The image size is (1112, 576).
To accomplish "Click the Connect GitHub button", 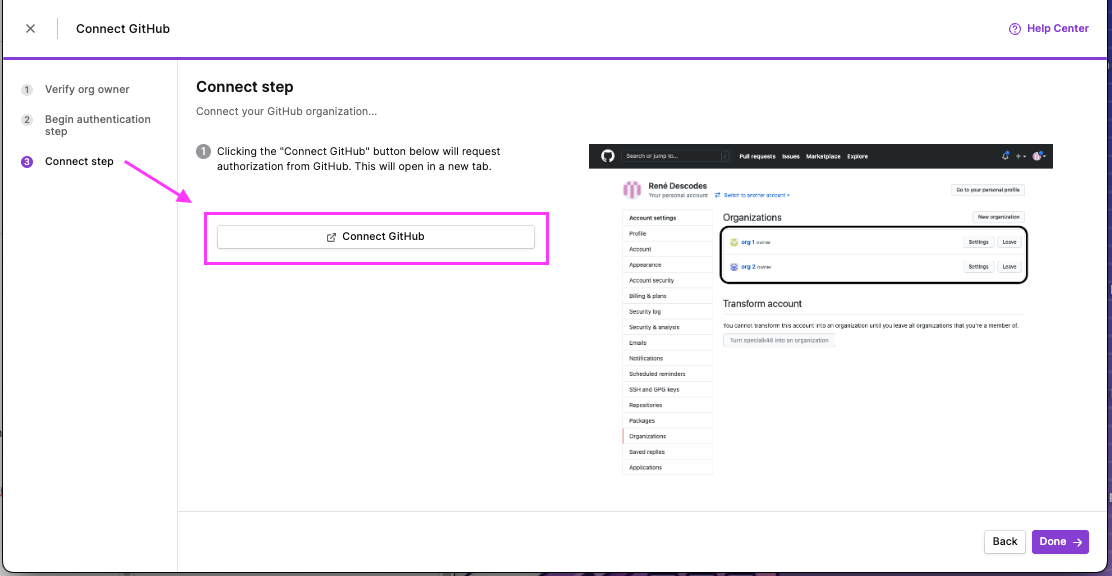I will [376, 237].
